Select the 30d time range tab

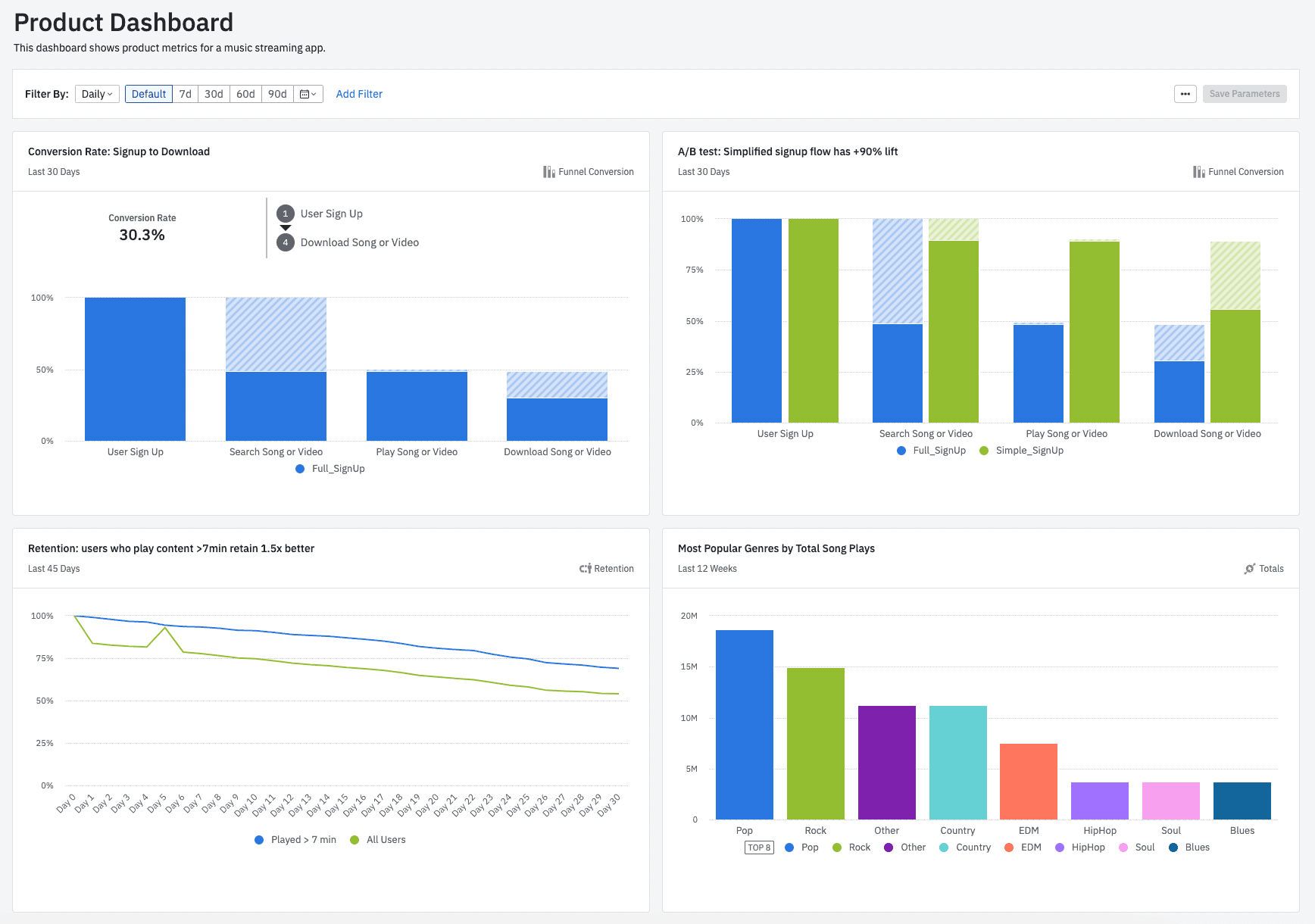pos(213,93)
